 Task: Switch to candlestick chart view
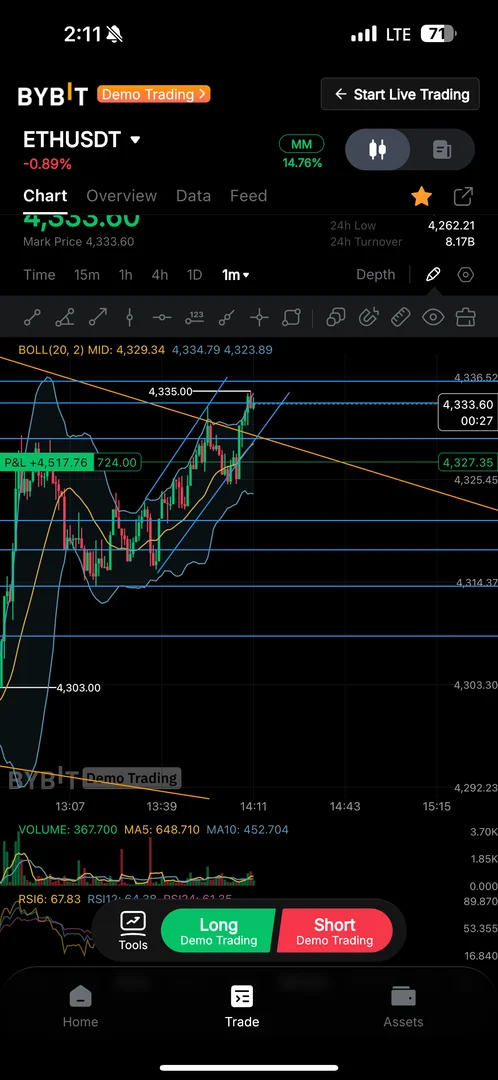click(x=377, y=149)
